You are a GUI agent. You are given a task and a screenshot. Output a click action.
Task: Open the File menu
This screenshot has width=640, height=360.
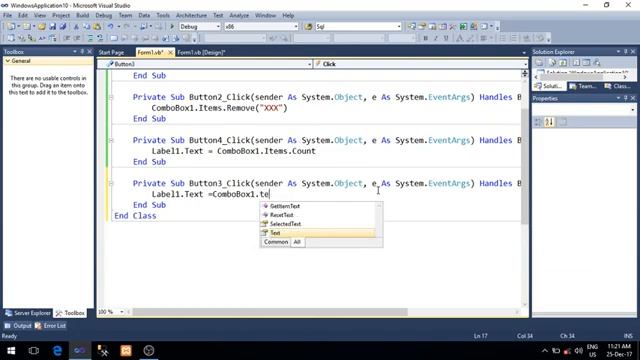pyautogui.click(x=7, y=16)
